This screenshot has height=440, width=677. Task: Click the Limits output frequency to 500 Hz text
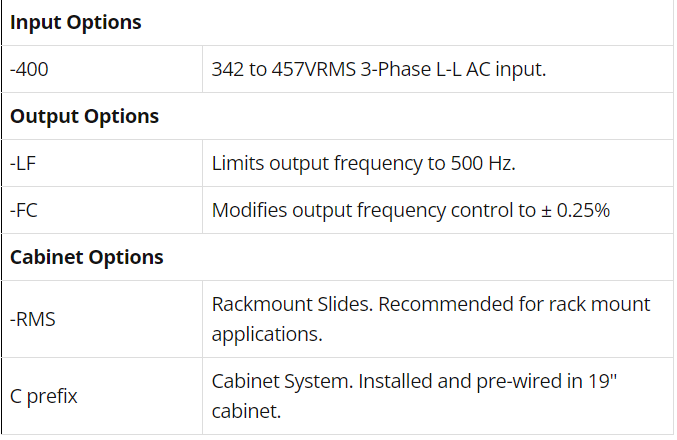364,163
